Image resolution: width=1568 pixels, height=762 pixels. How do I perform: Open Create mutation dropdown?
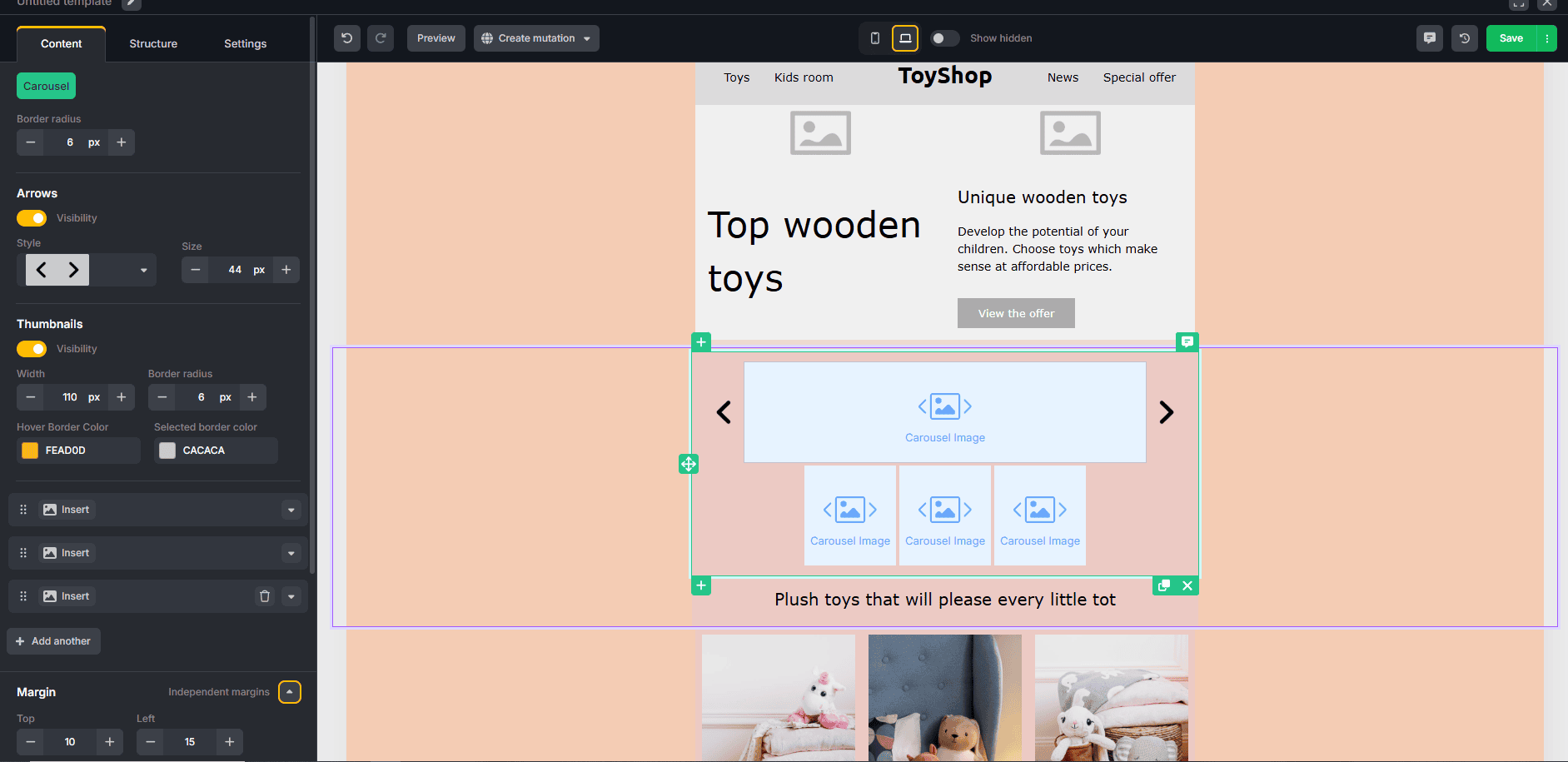coord(536,38)
